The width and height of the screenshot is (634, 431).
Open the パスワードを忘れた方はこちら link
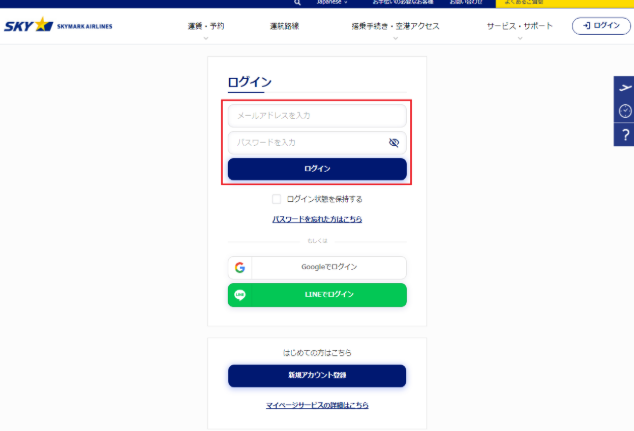[x=317, y=219]
